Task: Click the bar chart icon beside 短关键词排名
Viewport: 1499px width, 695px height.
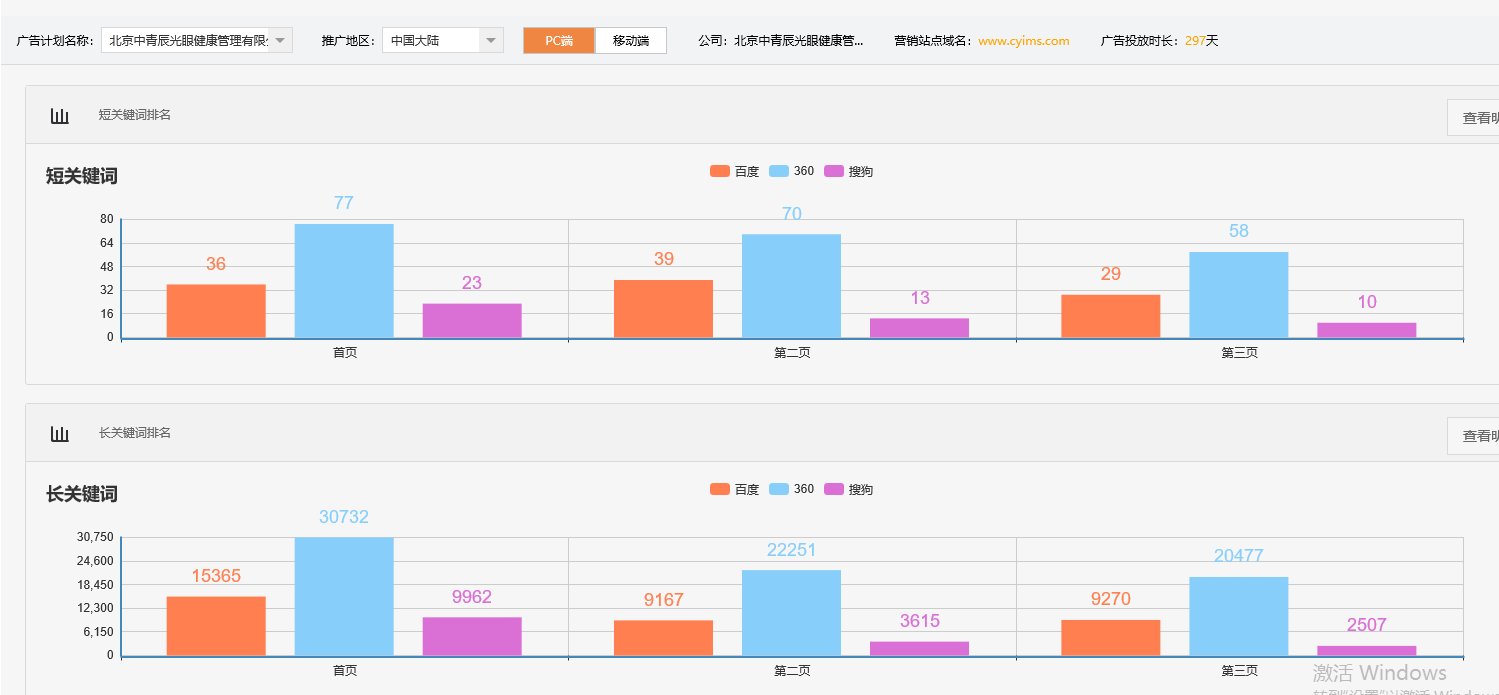Action: pyautogui.click(x=59, y=115)
